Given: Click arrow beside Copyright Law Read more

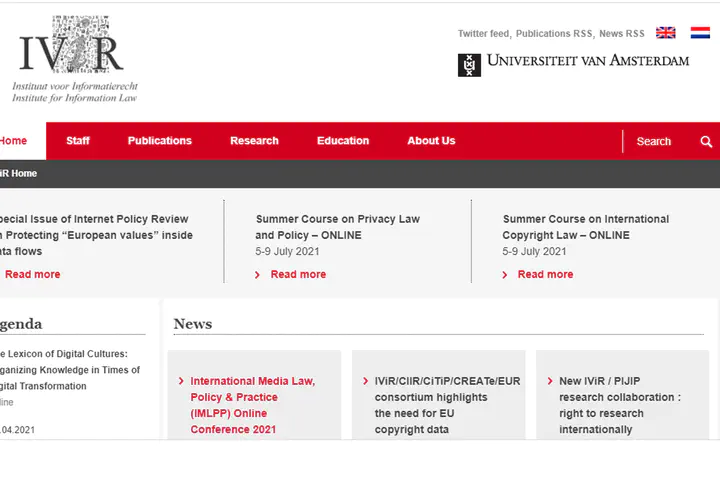Looking at the screenshot, I should click(505, 275).
